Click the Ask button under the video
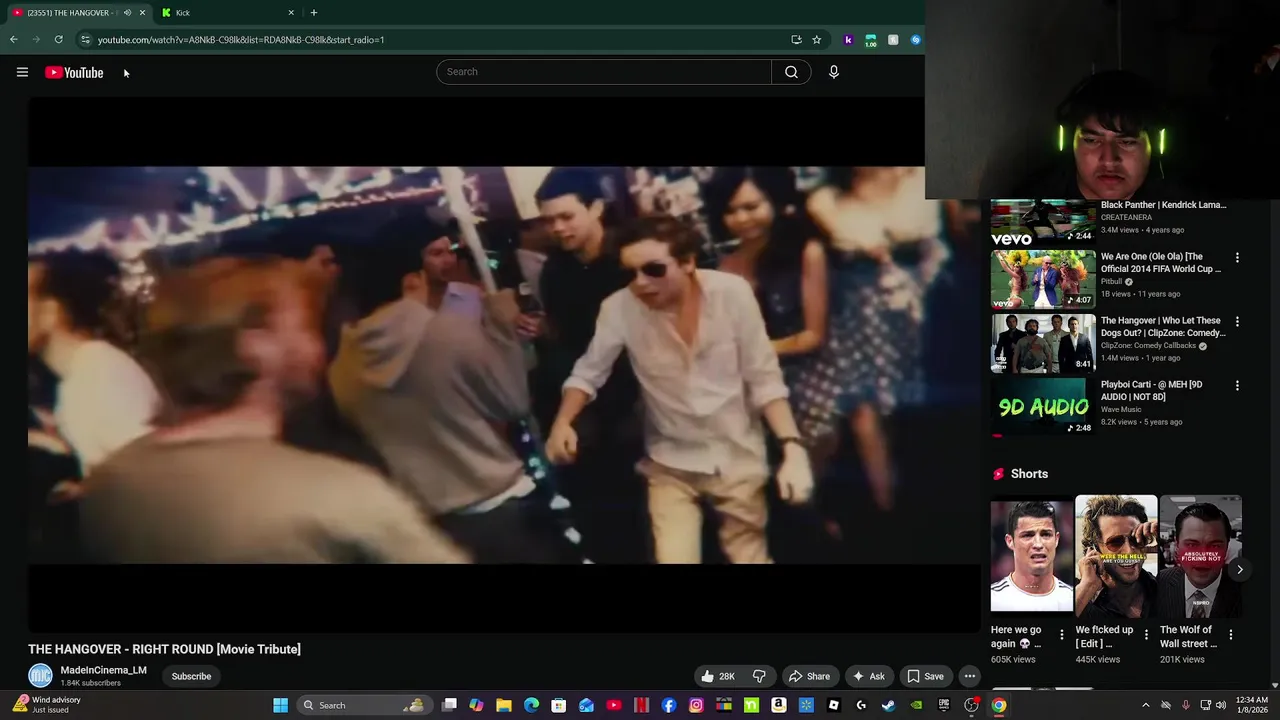The width and height of the screenshot is (1280, 720). [x=868, y=676]
